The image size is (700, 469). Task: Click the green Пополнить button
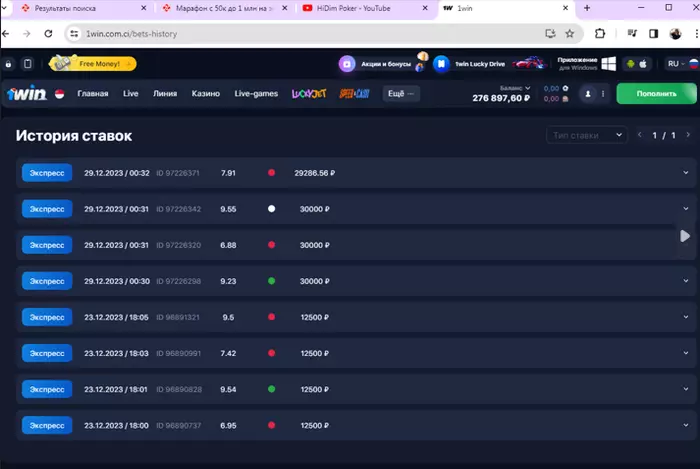pyautogui.click(x=656, y=94)
